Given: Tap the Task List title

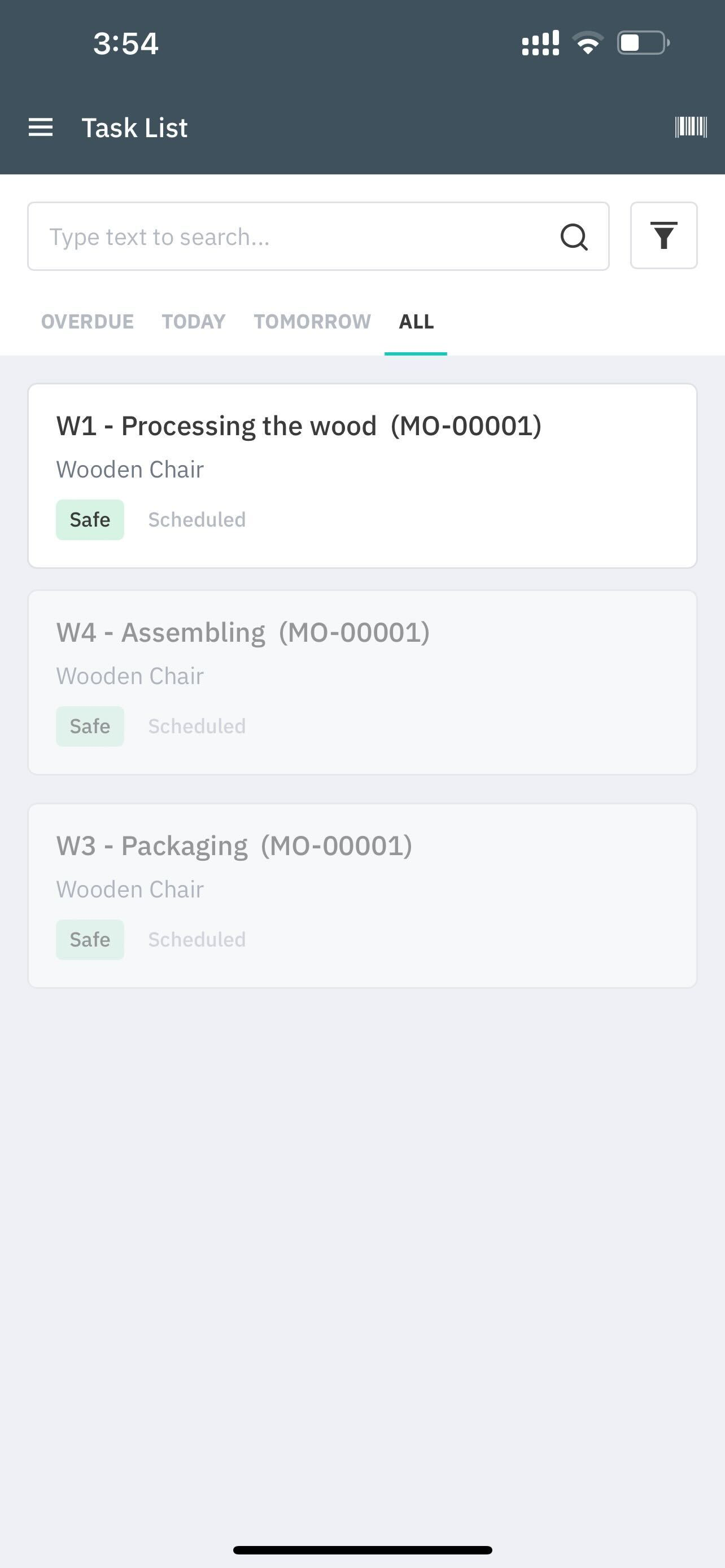Looking at the screenshot, I should [134, 128].
